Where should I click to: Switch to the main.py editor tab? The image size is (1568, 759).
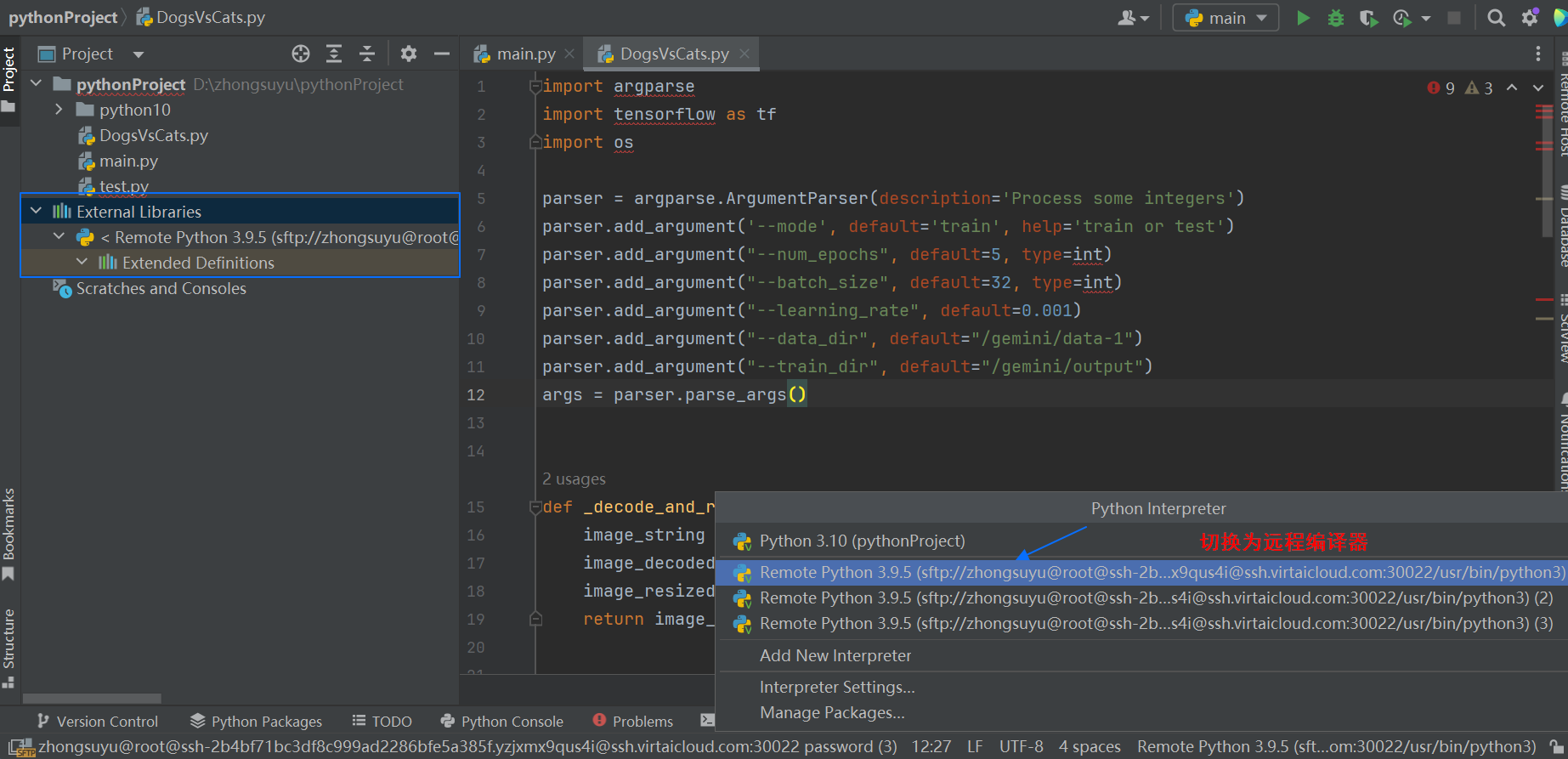pos(524,54)
